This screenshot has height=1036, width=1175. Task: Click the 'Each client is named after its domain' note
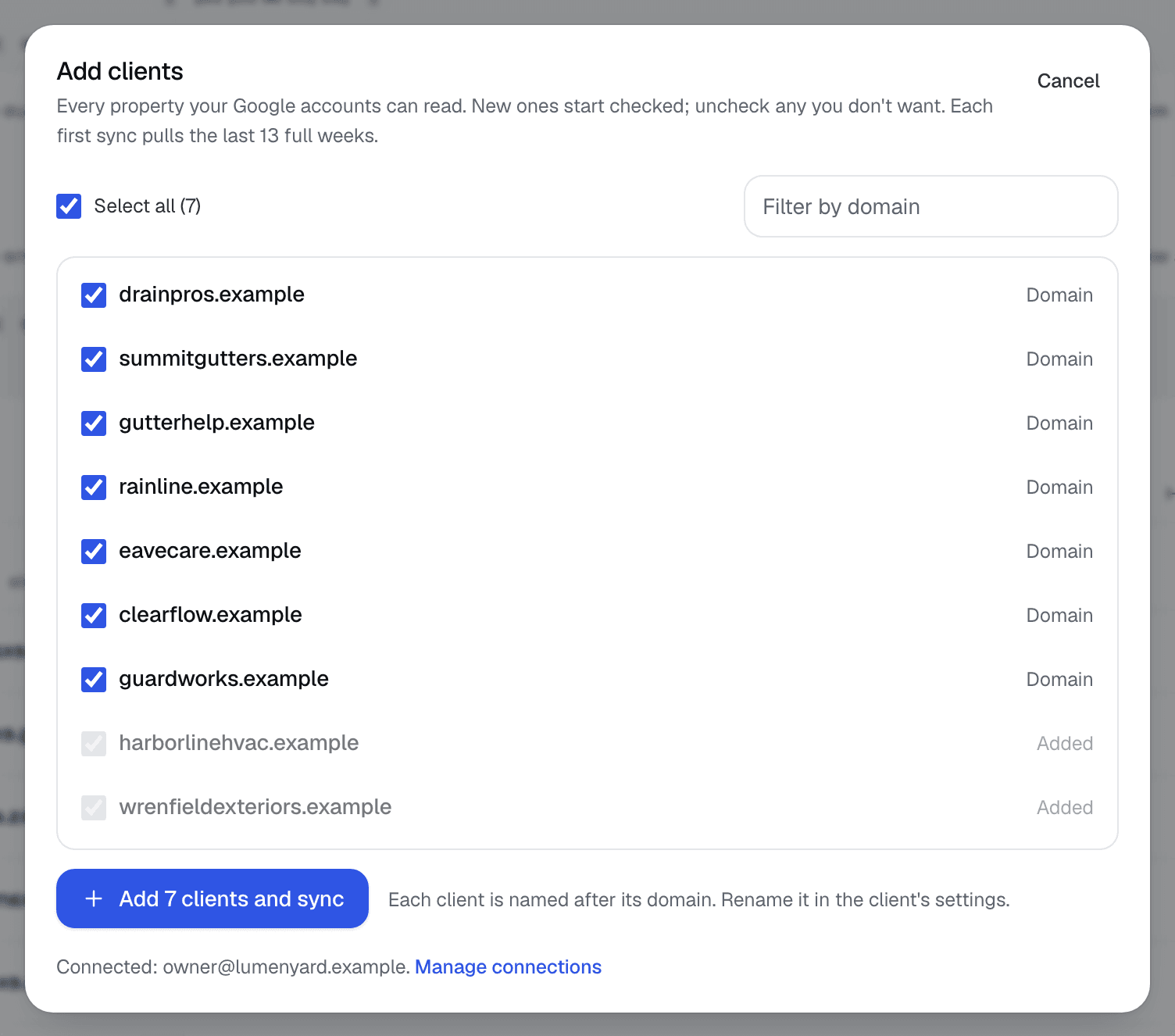[699, 900]
